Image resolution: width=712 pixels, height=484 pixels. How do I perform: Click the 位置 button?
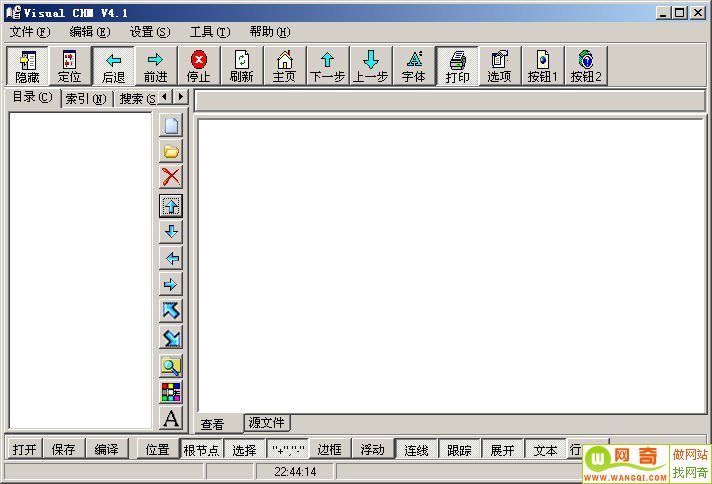click(x=158, y=449)
